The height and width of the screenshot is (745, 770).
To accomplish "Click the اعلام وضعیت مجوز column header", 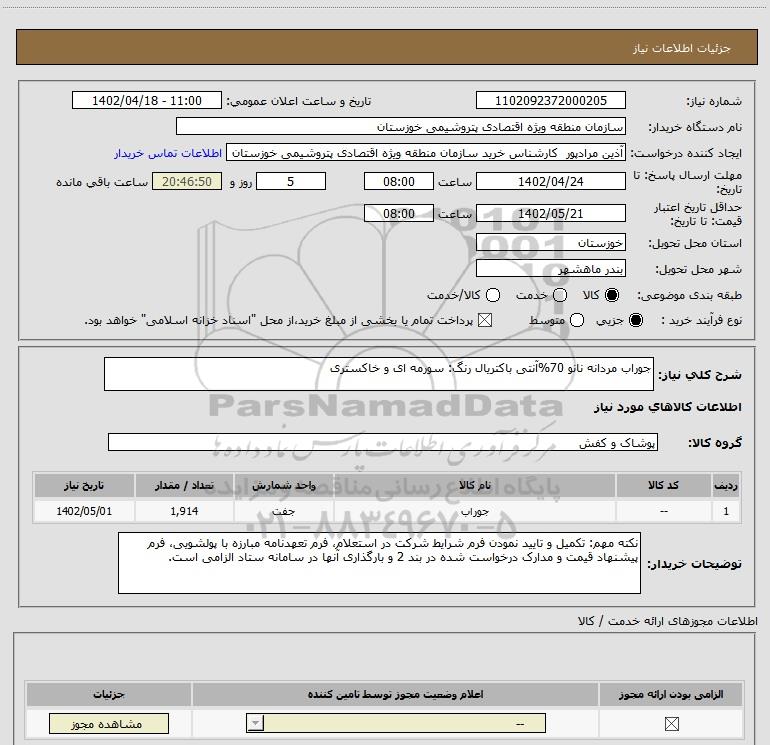I will point(395,694).
